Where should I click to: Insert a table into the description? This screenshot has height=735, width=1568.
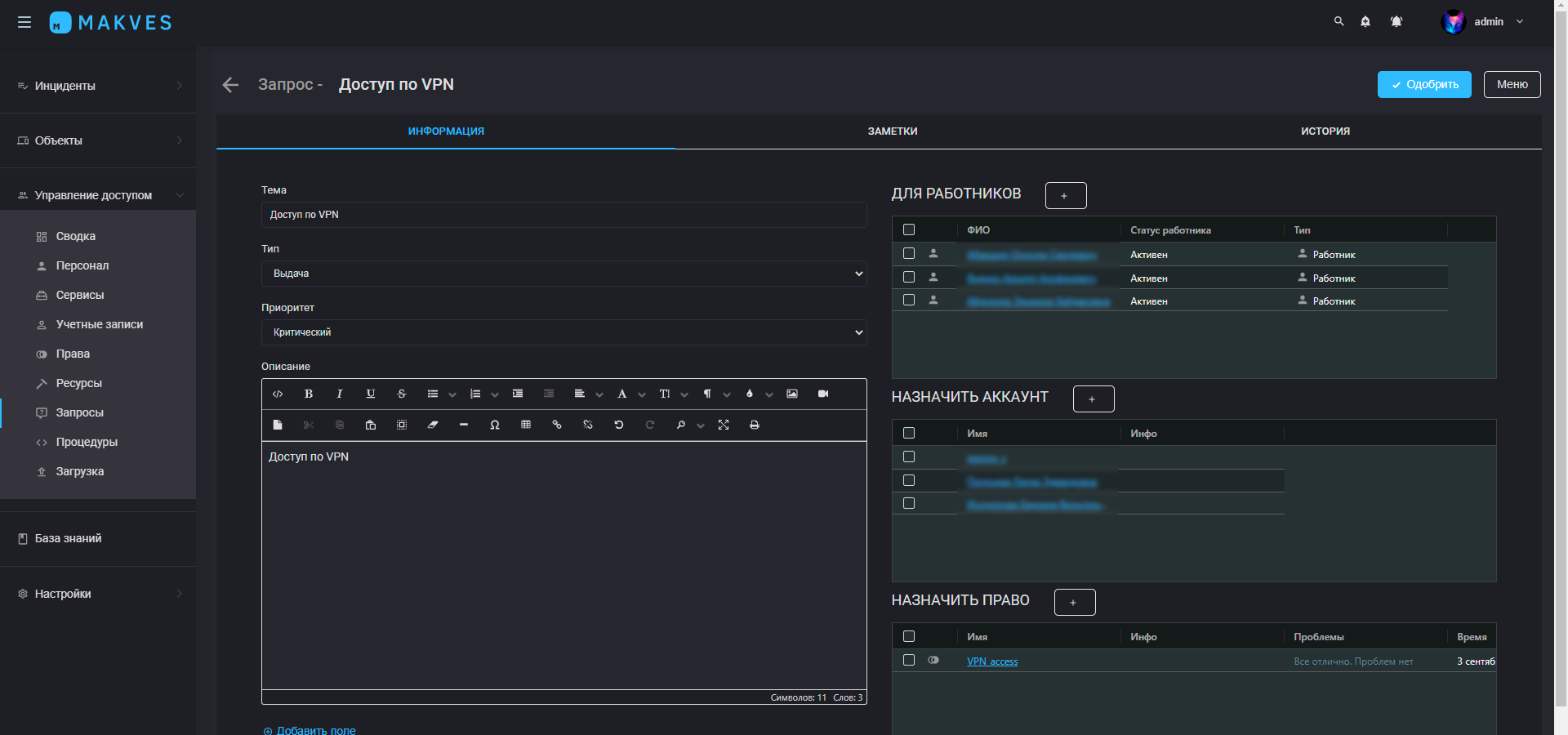pos(526,425)
